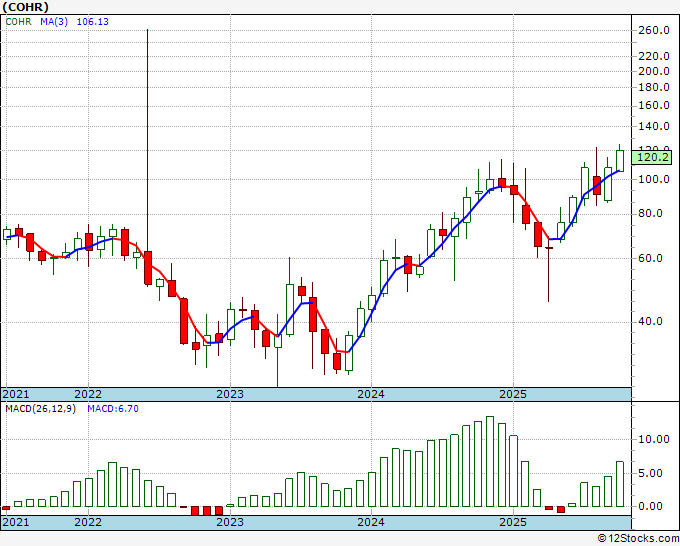Click the 0.00 MACD axis label
Image resolution: width=680 pixels, height=546 pixels.
[651, 506]
